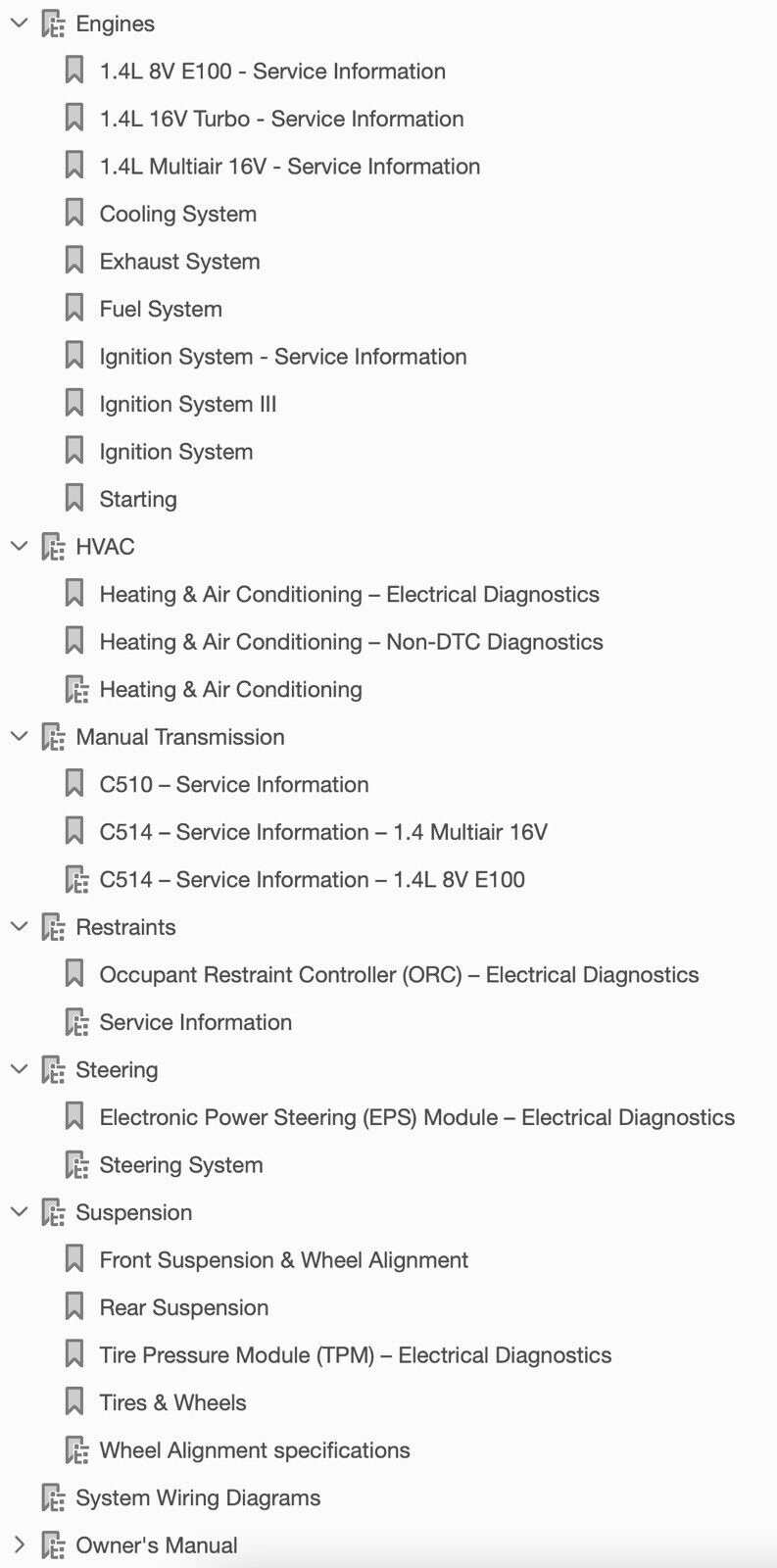Expand the Owner's Manual chevron
This screenshot has width=777, height=1568.
(19, 1545)
